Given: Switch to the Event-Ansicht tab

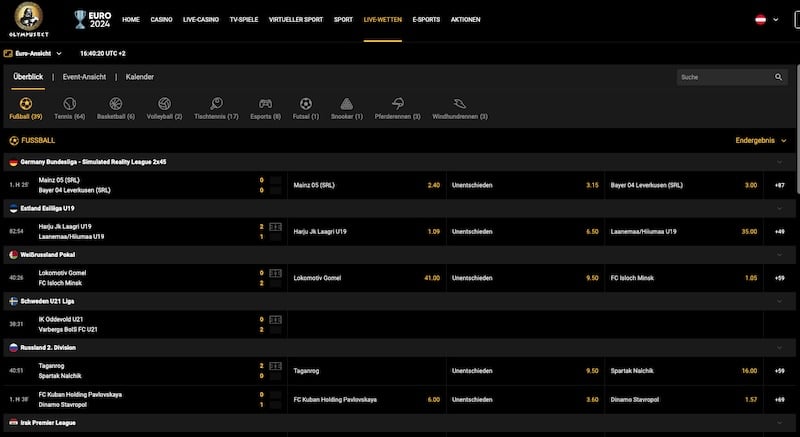Looking at the screenshot, I should click(x=84, y=77).
